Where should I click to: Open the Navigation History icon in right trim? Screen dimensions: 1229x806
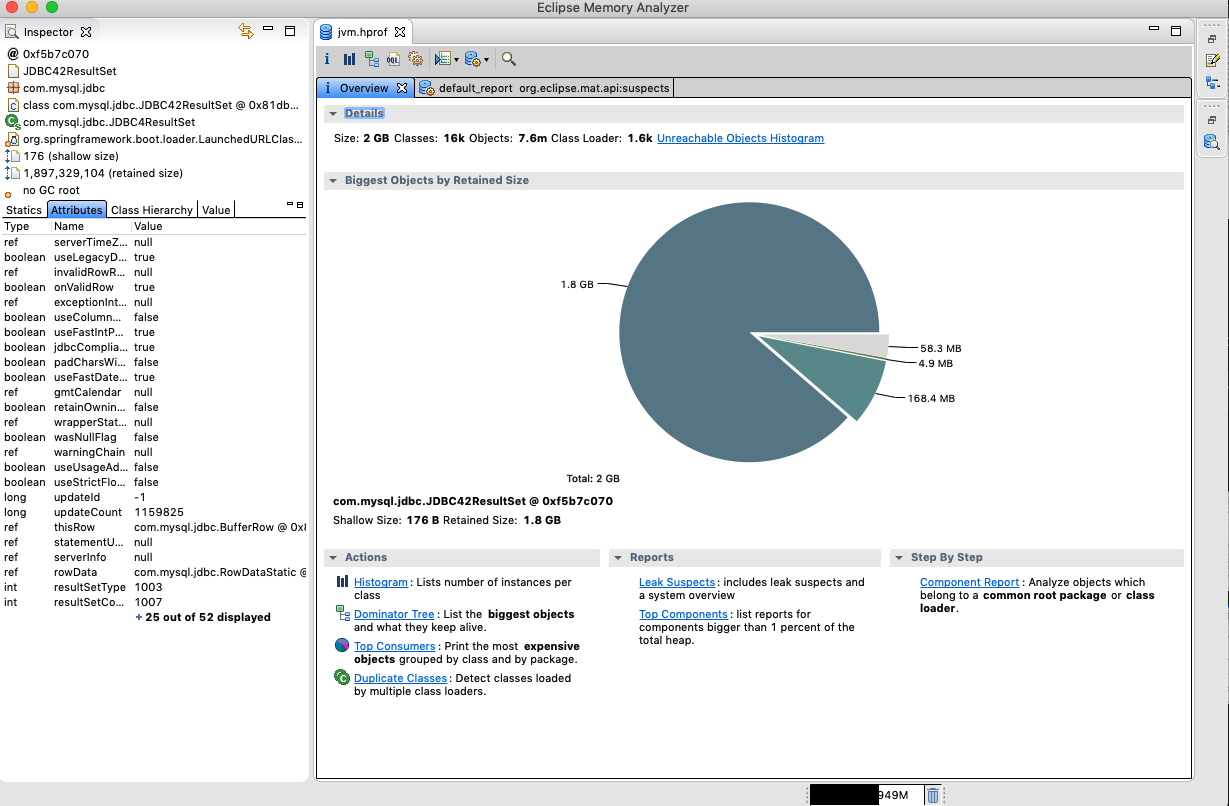pyautogui.click(x=1212, y=83)
